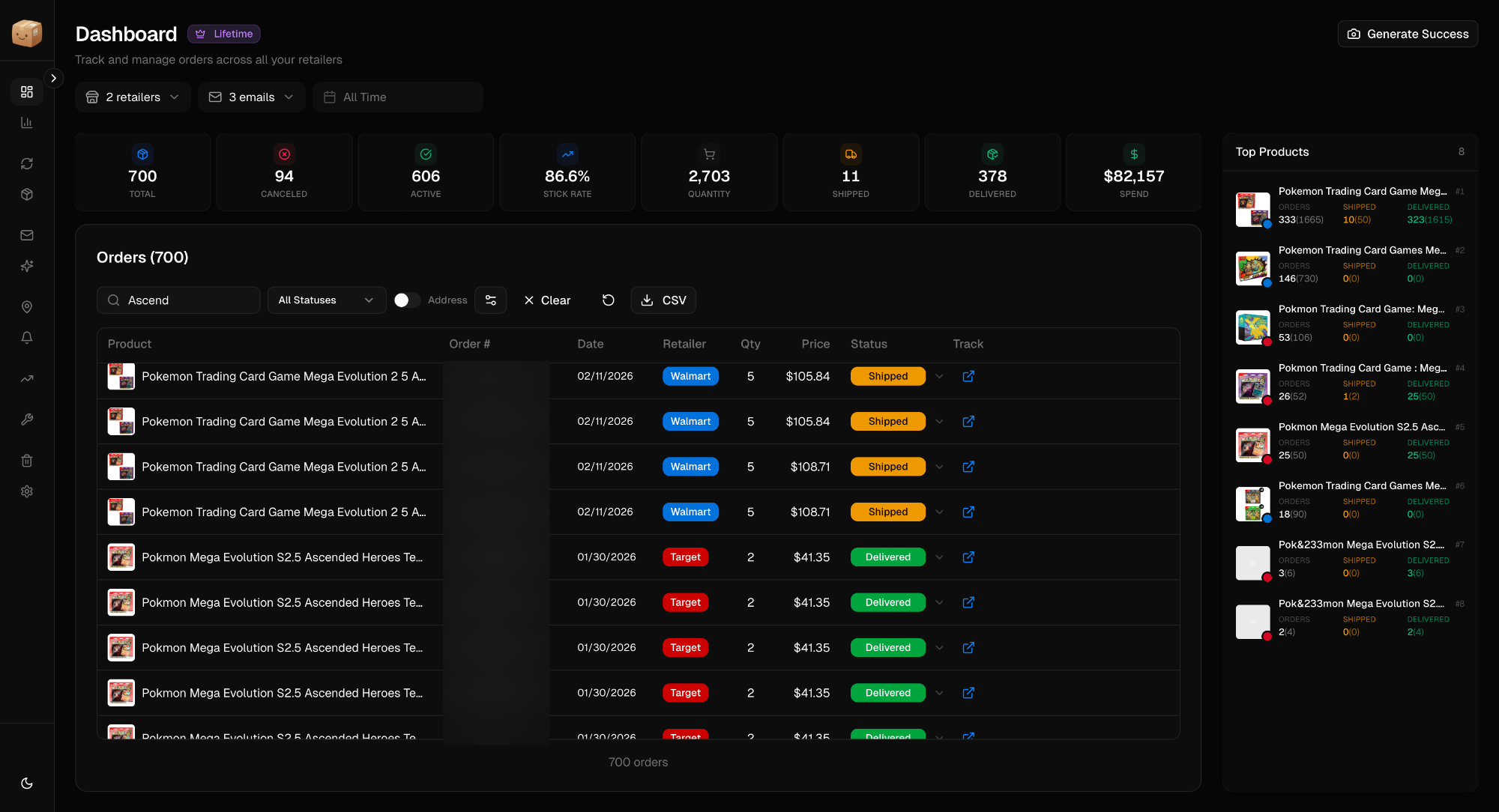The width and height of the screenshot is (1499, 812).
Task: Expand the 3 emails filter dropdown
Action: (x=251, y=97)
